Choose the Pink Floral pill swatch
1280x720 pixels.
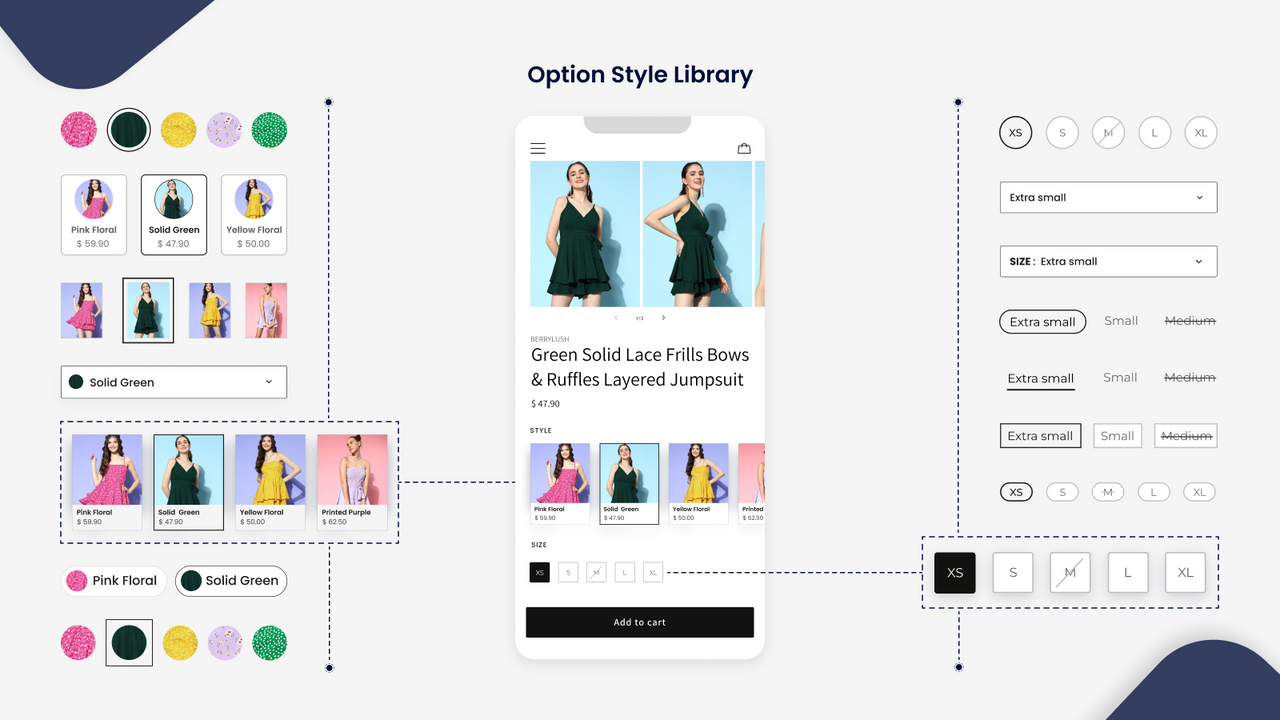tap(113, 580)
